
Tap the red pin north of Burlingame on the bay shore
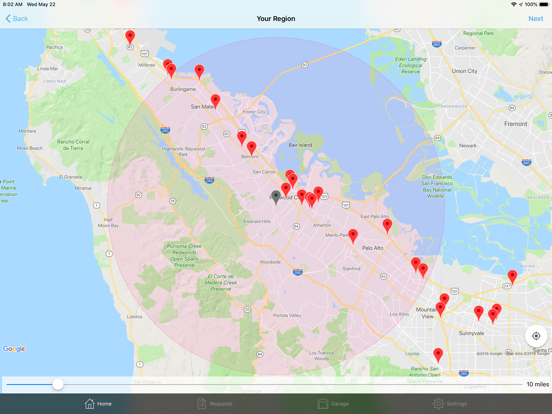coord(199,72)
